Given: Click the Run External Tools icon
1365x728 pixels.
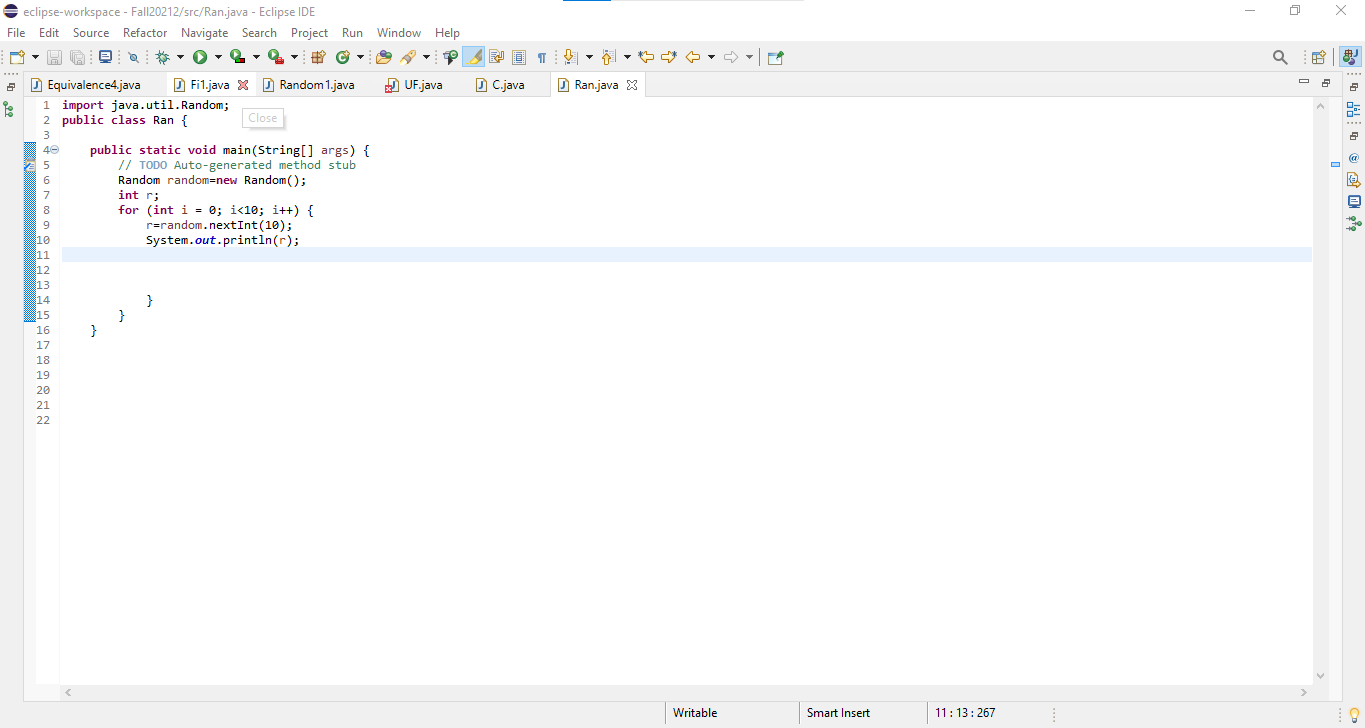Looking at the screenshot, I should 276,57.
